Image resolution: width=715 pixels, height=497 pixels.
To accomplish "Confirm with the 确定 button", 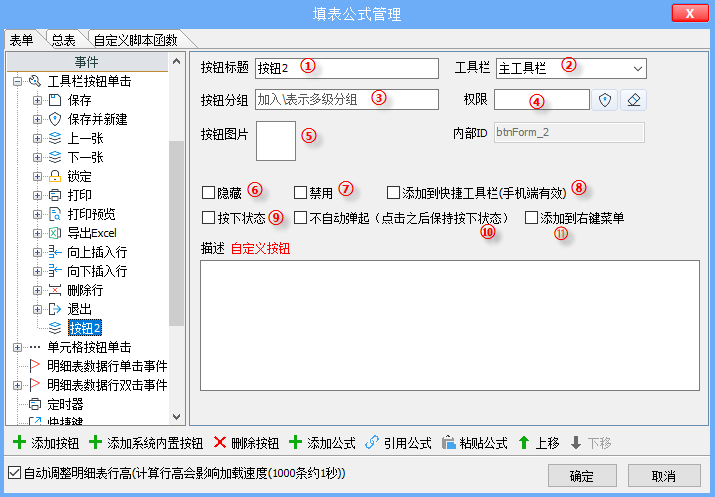I will (x=582, y=476).
